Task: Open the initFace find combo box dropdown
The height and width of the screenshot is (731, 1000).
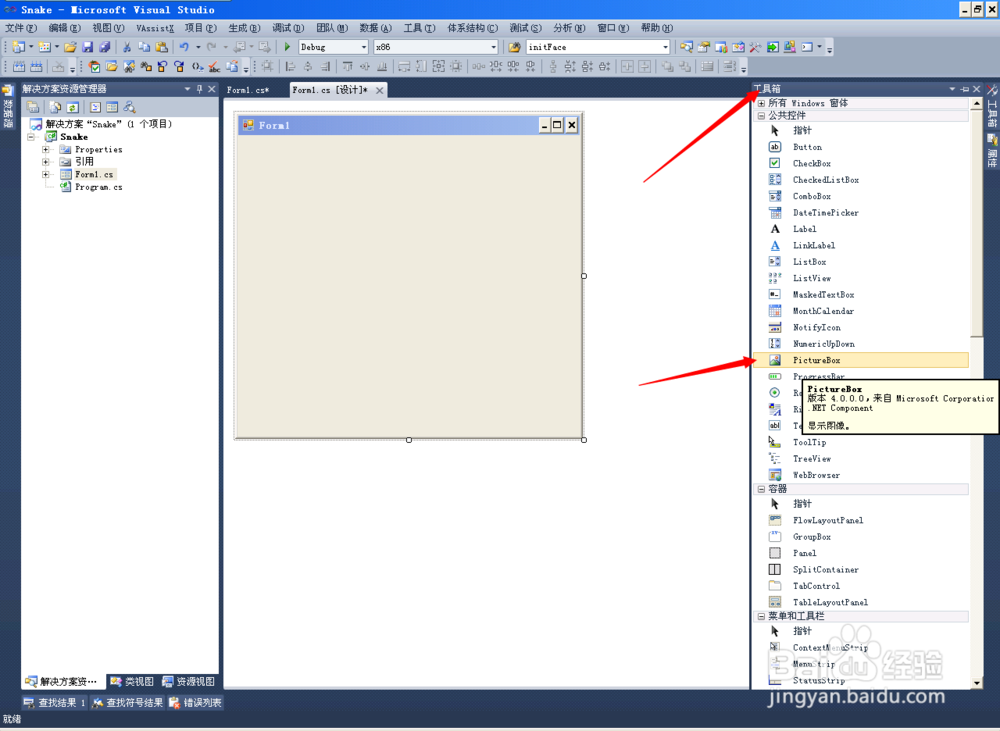Action: 665,47
